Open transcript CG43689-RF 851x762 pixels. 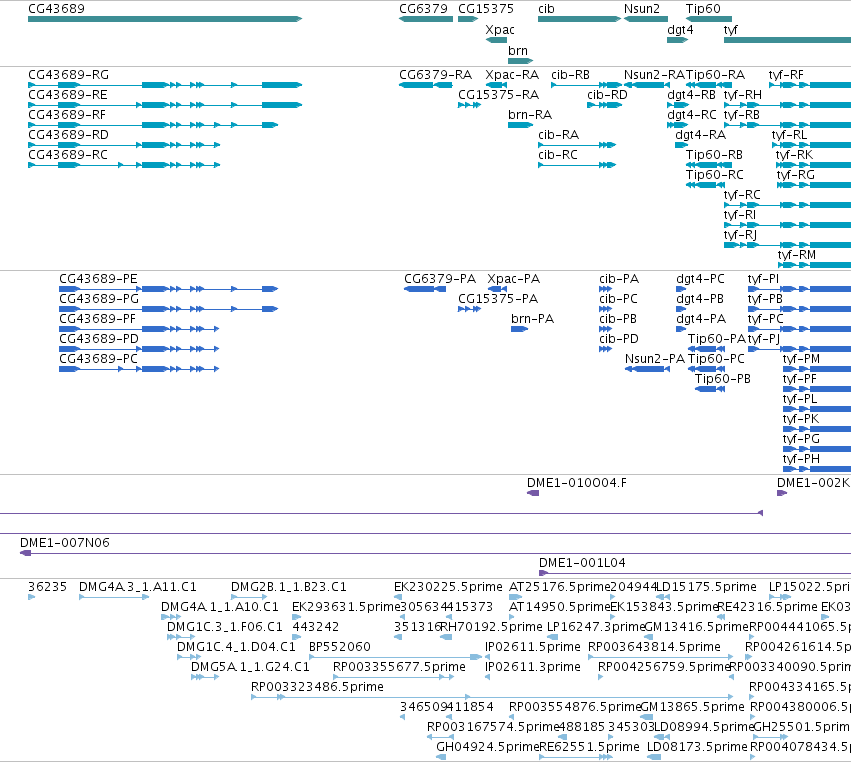pos(153,125)
